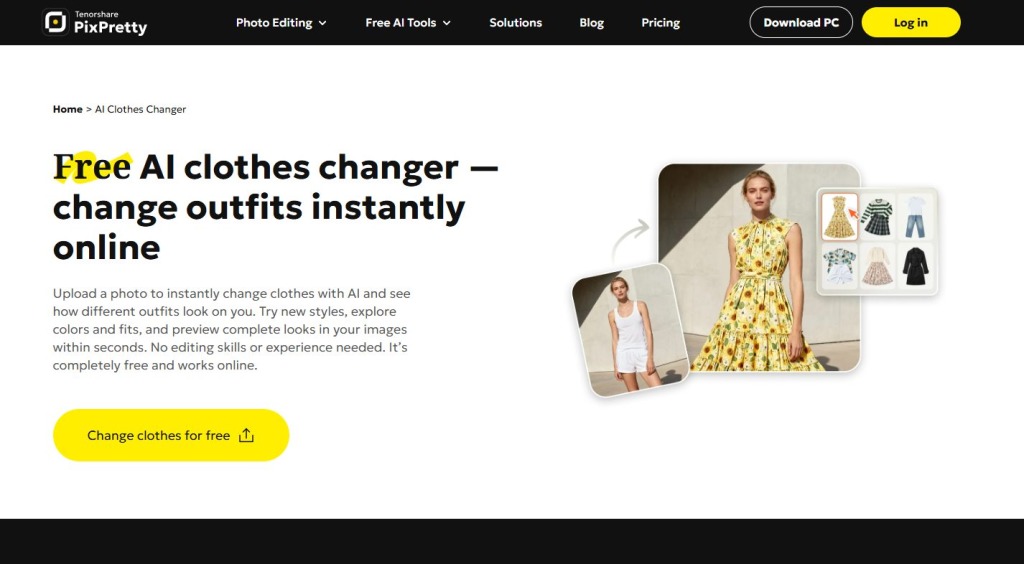Choose the striped sweater and skirt outfit
Image resolution: width=1024 pixels, height=564 pixels.
pyautogui.click(x=876, y=217)
